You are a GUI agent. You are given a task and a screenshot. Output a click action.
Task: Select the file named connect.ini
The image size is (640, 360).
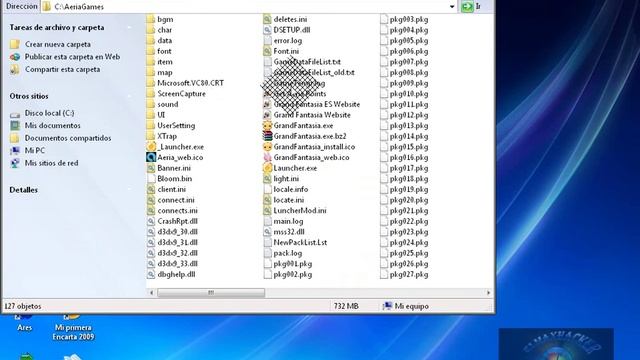coord(176,200)
